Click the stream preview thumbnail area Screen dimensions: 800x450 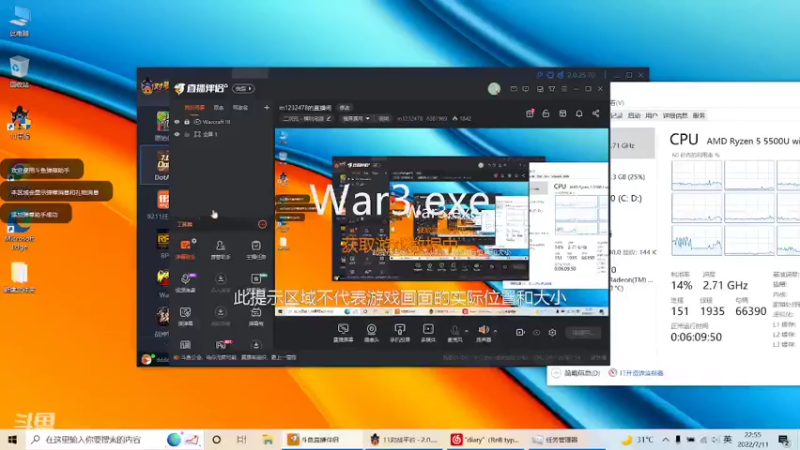click(x=441, y=222)
